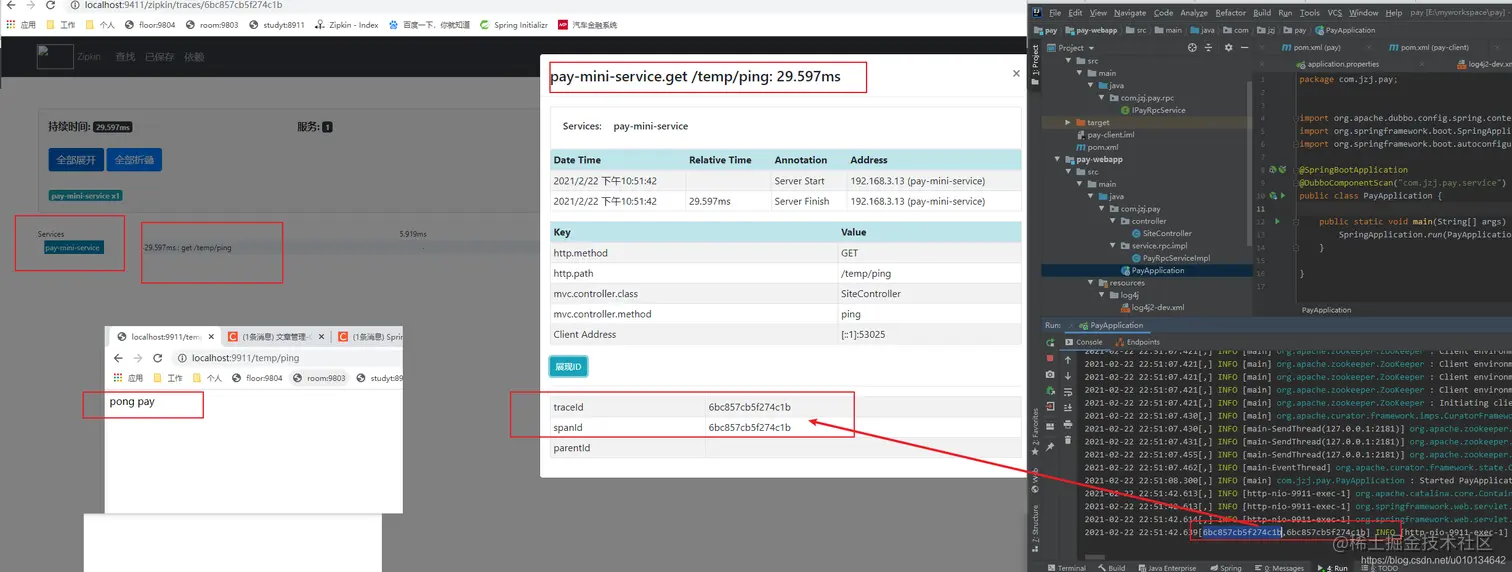Viewport: 1512px width, 572px height.
Task: Click the down arrow in console toolbar
Action: tap(1067, 375)
